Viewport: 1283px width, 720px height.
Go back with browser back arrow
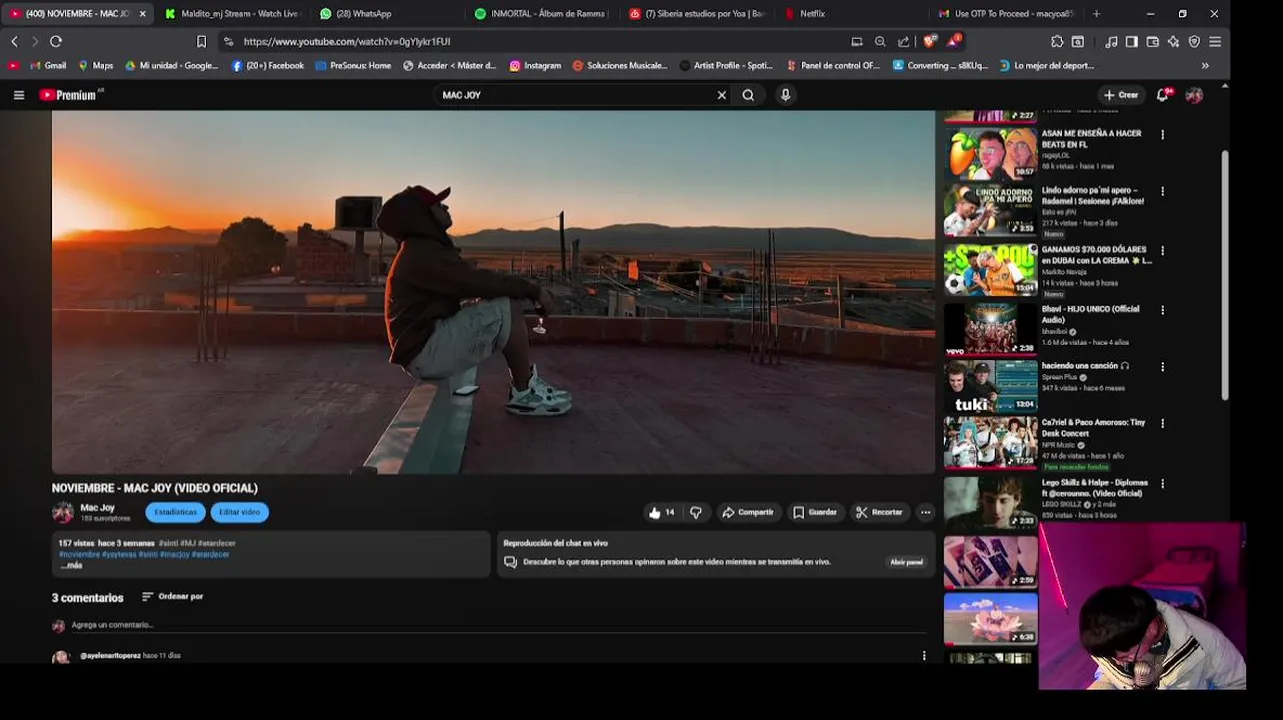14,41
